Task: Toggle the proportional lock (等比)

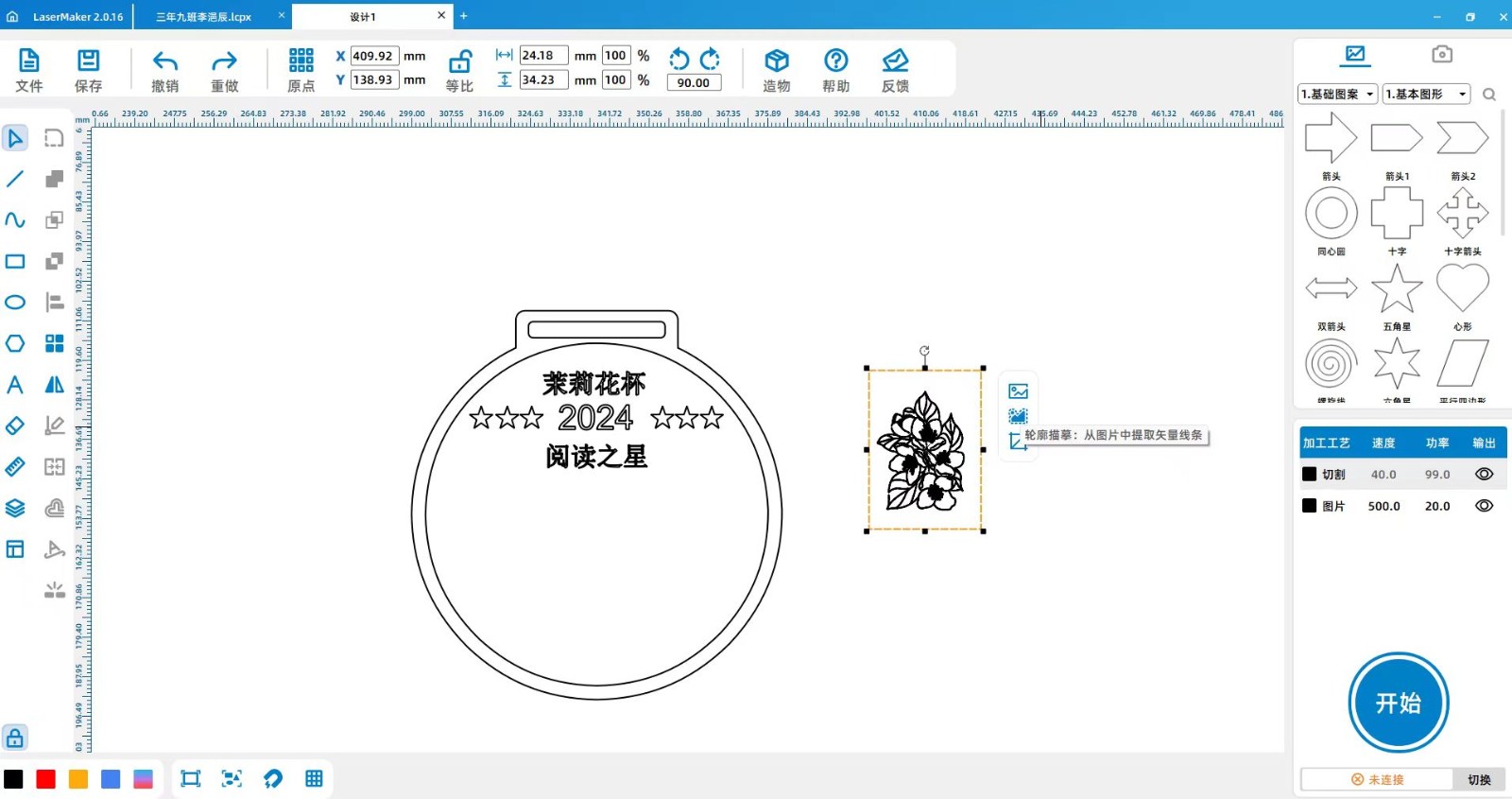Action: (459, 70)
